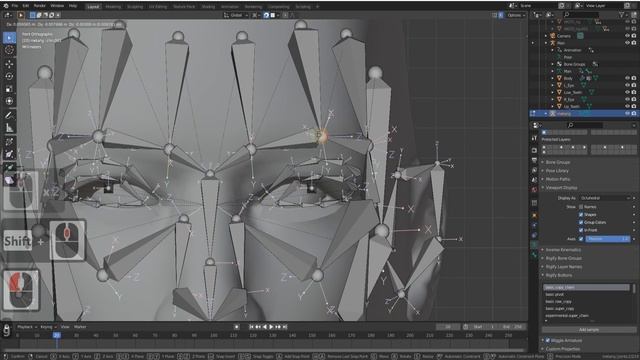Hide the Camera object with its eye icon
640x360 pixels.
[627, 36]
